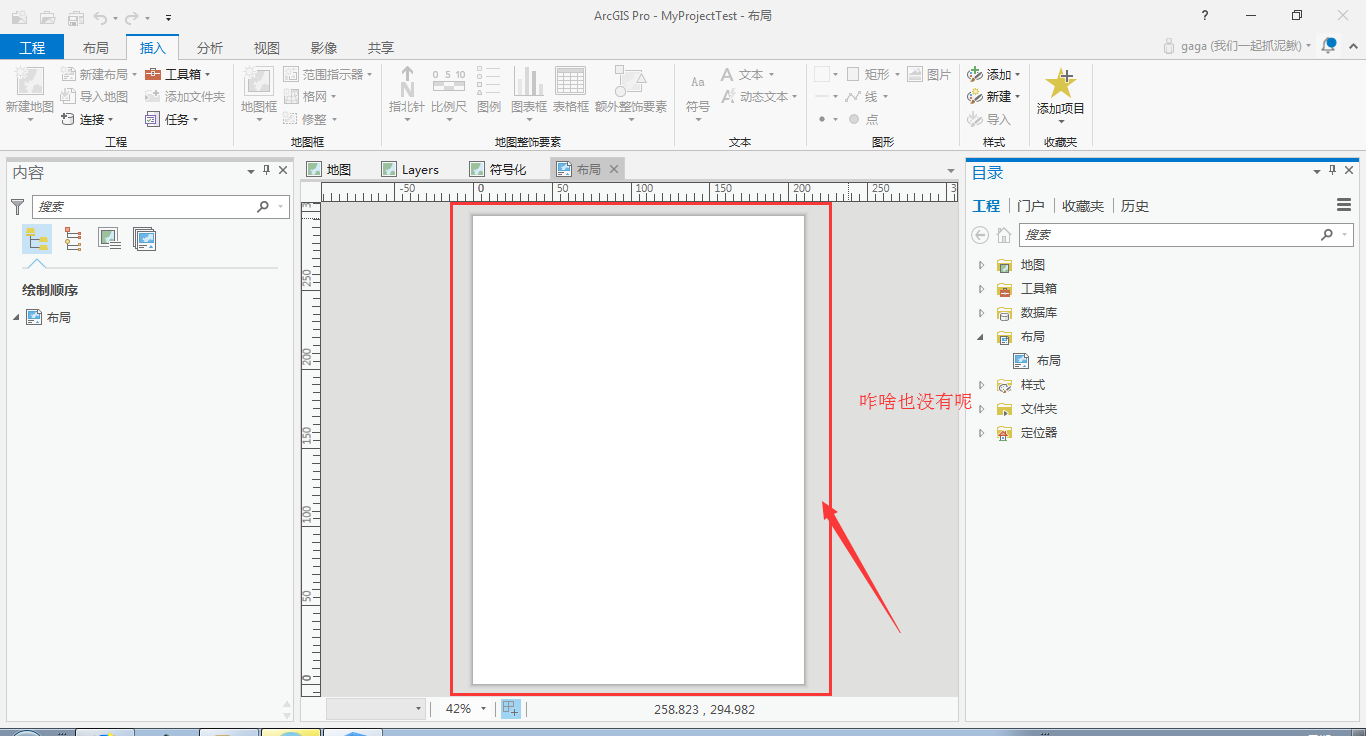
Task: Click the 新建 style new button
Action: click(x=993, y=97)
